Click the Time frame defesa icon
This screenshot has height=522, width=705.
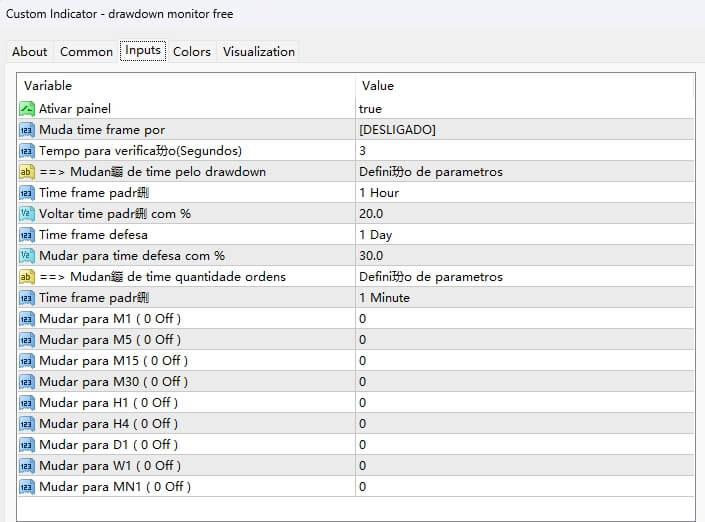[x=27, y=235]
